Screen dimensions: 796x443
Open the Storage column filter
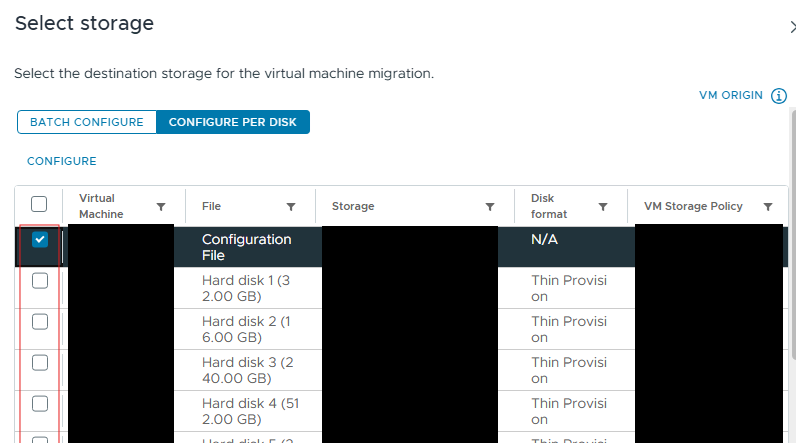tap(490, 207)
